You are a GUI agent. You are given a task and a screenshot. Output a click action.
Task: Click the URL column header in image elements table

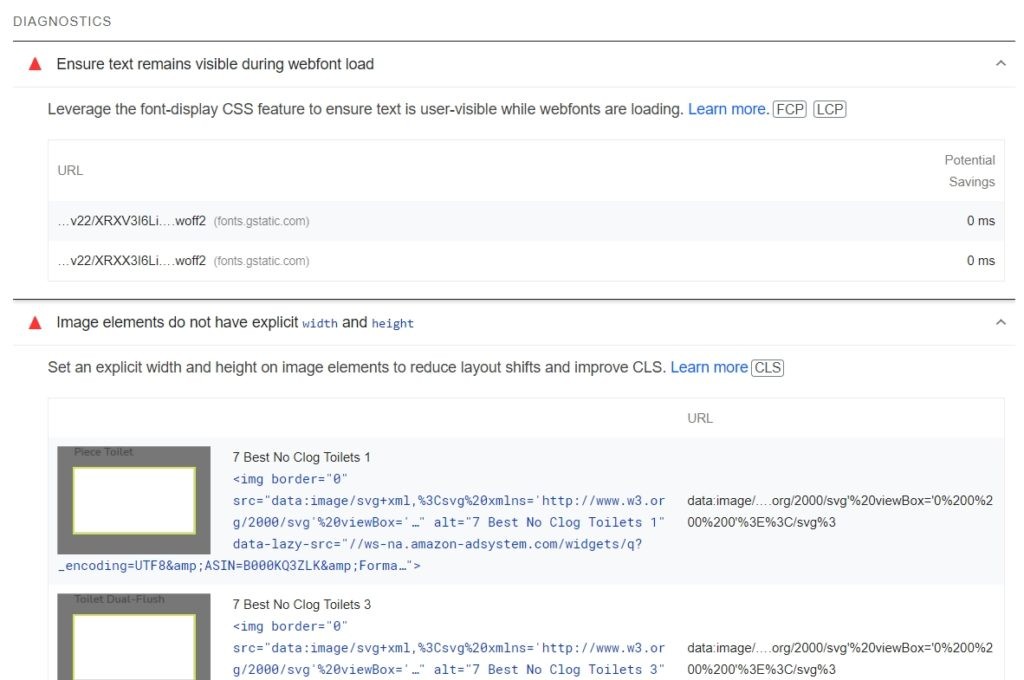pos(700,418)
